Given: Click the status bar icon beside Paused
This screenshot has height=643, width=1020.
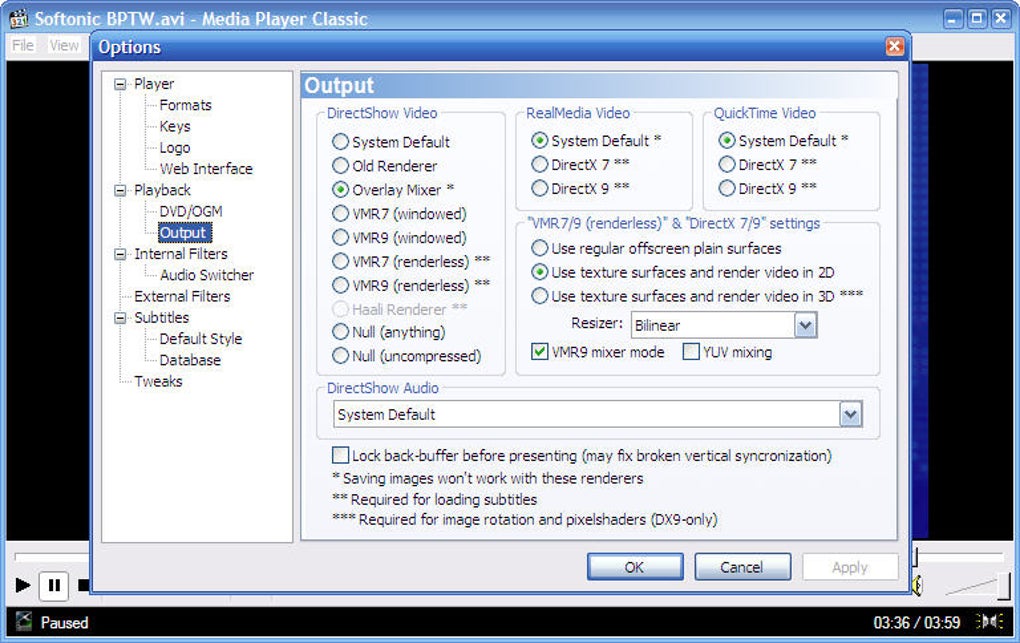Looking at the screenshot, I should [x=23, y=622].
